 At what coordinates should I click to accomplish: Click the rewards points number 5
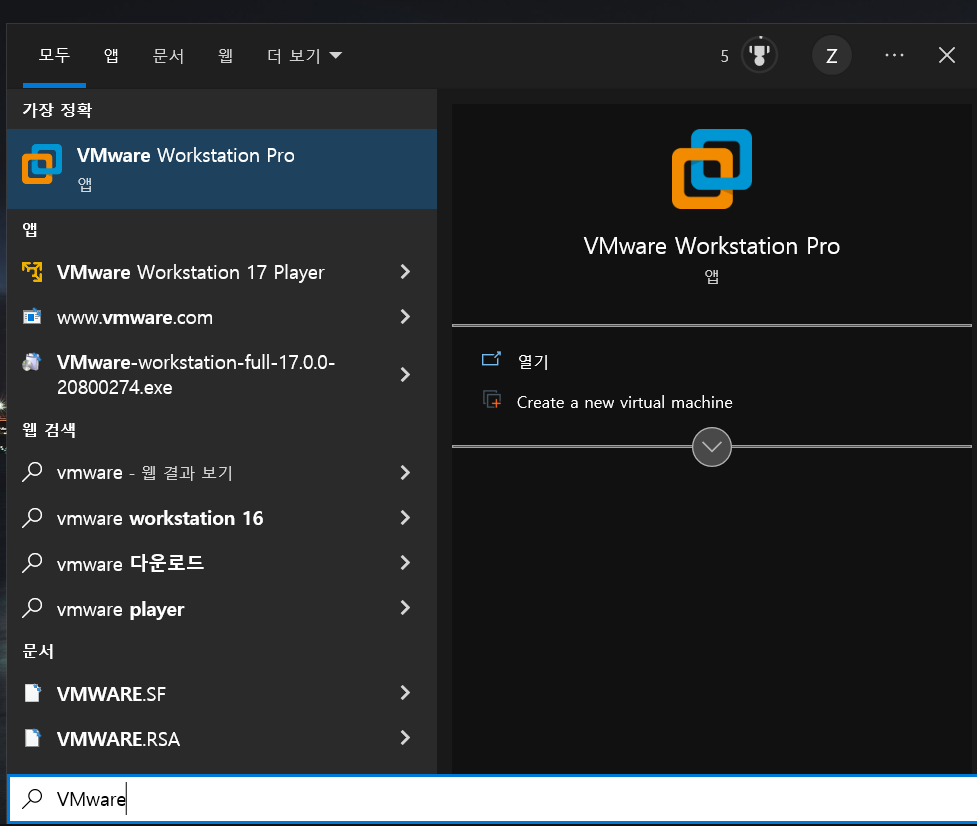click(724, 57)
